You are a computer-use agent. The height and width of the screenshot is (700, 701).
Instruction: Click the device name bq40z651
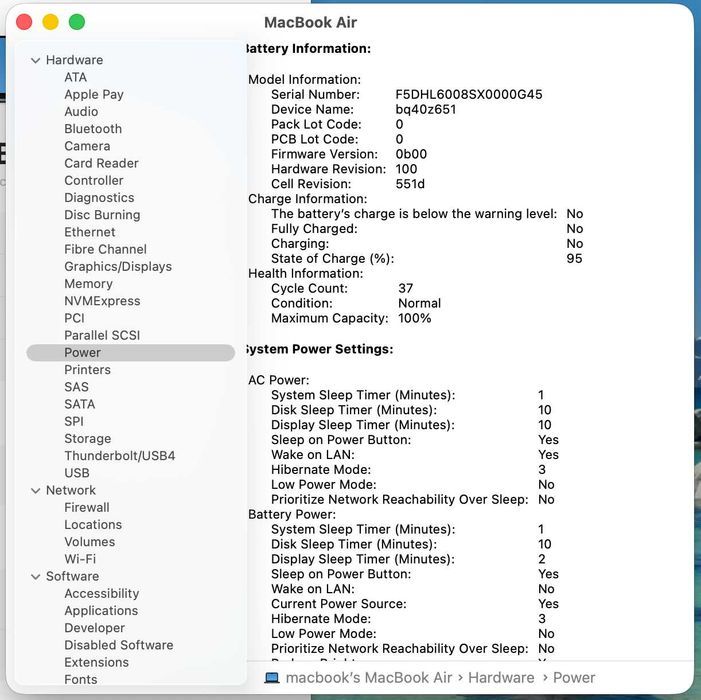426,110
